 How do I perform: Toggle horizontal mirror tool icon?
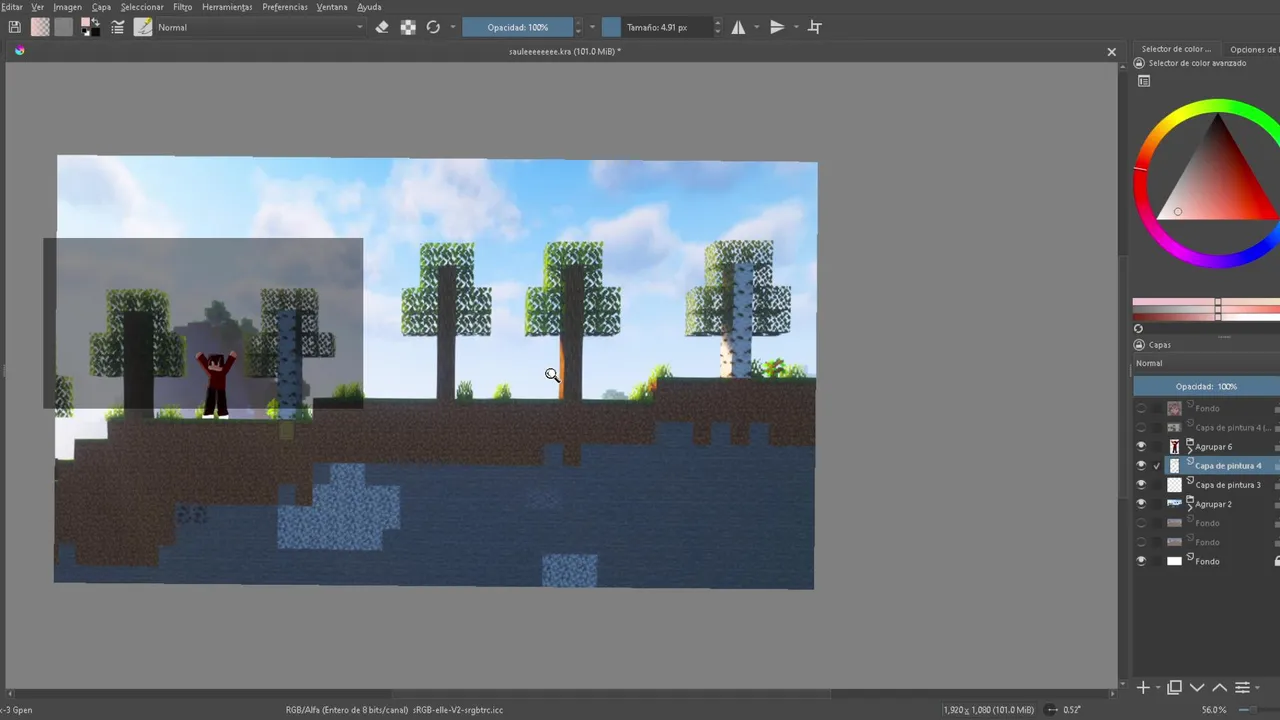tap(738, 27)
